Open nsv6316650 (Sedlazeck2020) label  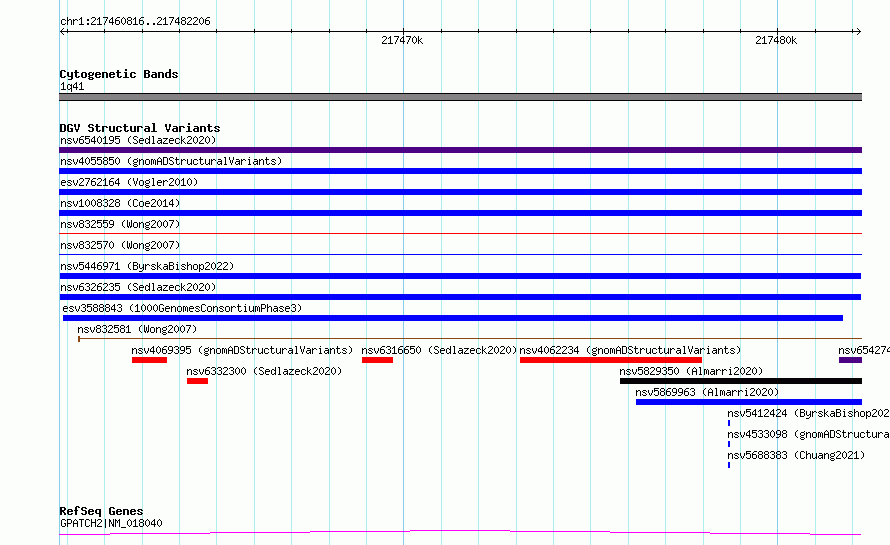[x=439, y=350]
